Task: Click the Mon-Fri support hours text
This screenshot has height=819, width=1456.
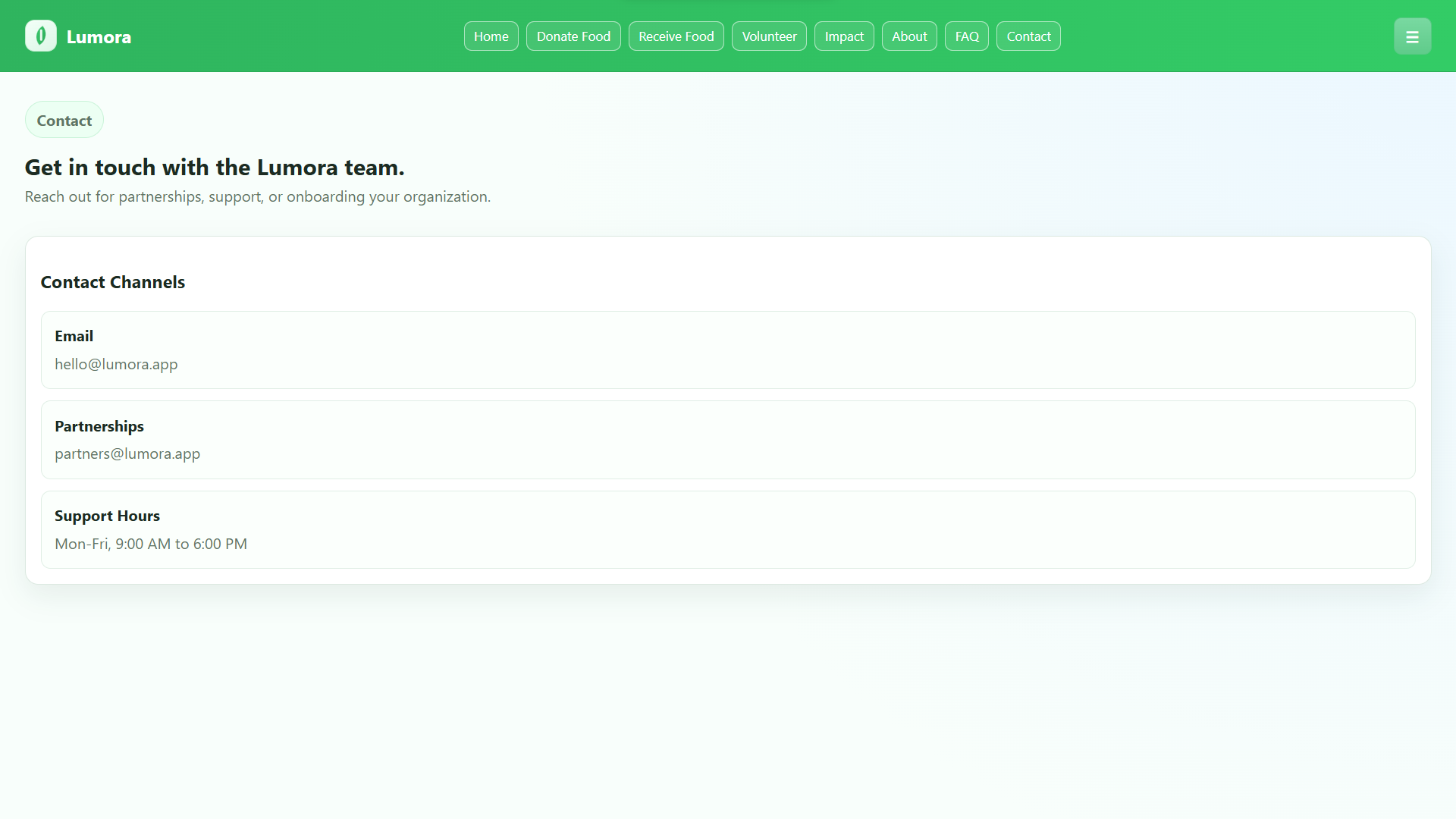Action: 151,544
